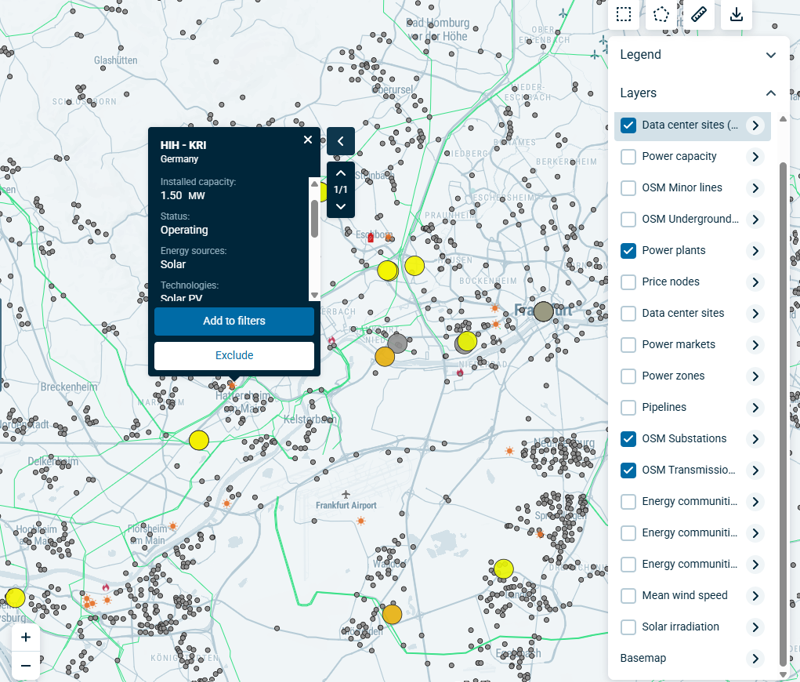The image size is (800, 682).
Task: Select the polygon selection tool
Action: point(661,14)
